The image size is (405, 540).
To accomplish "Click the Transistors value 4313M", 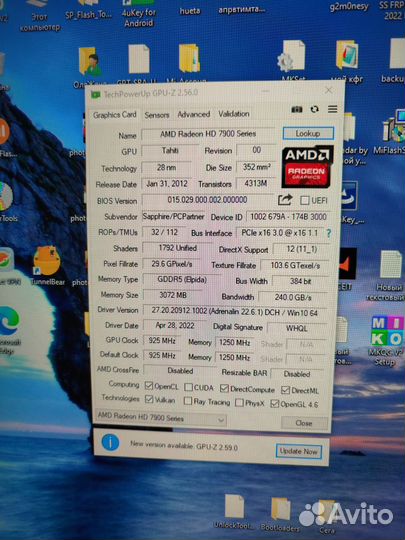I will [x=255, y=184].
